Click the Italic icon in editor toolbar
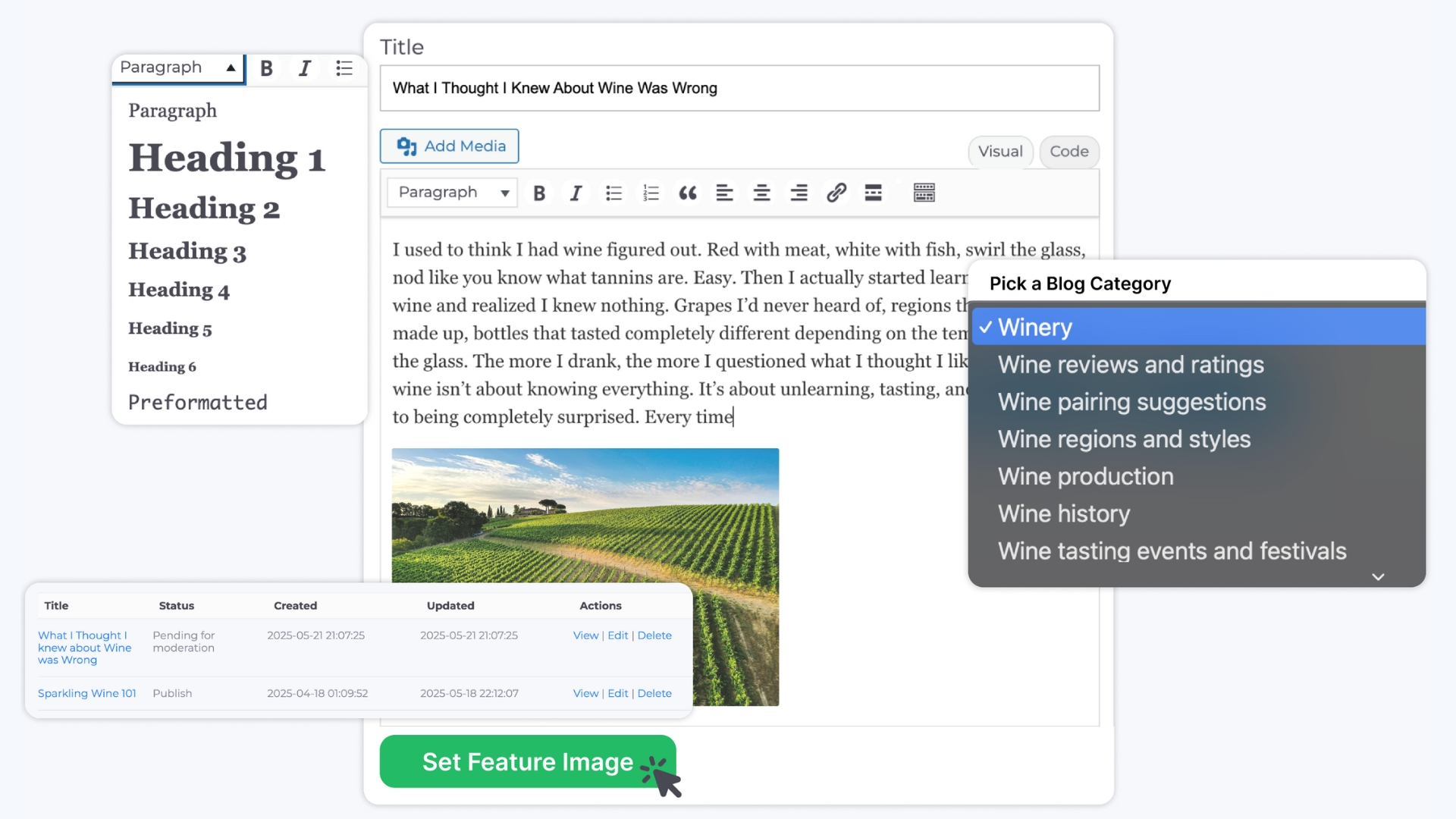 coord(576,193)
